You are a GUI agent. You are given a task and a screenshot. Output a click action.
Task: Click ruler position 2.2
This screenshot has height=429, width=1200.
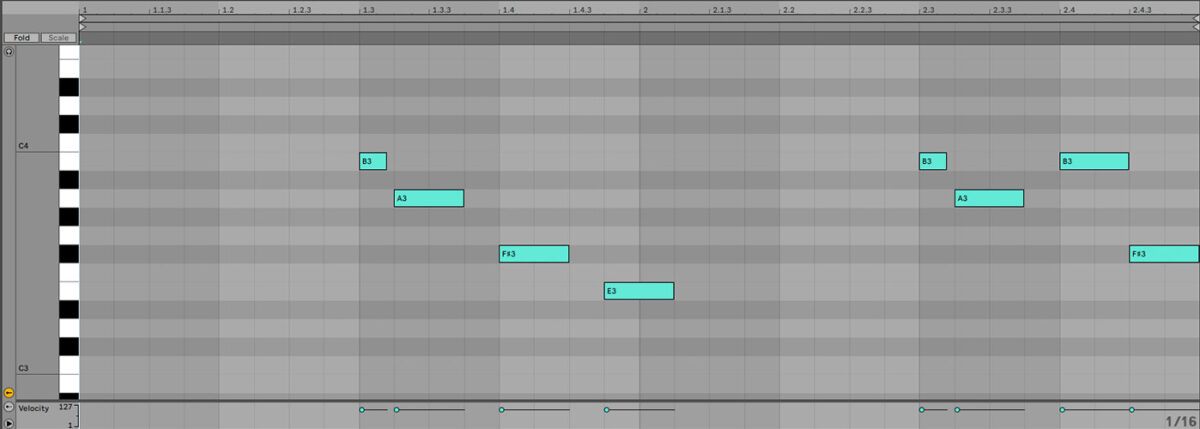click(788, 10)
